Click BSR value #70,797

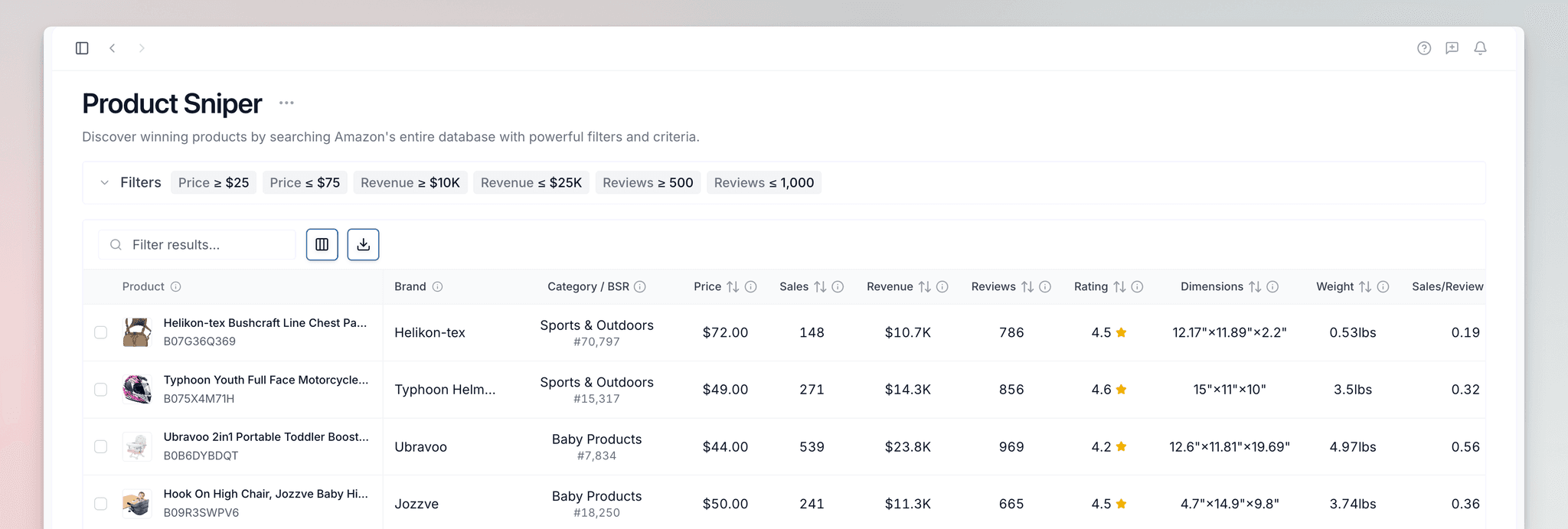(x=596, y=342)
